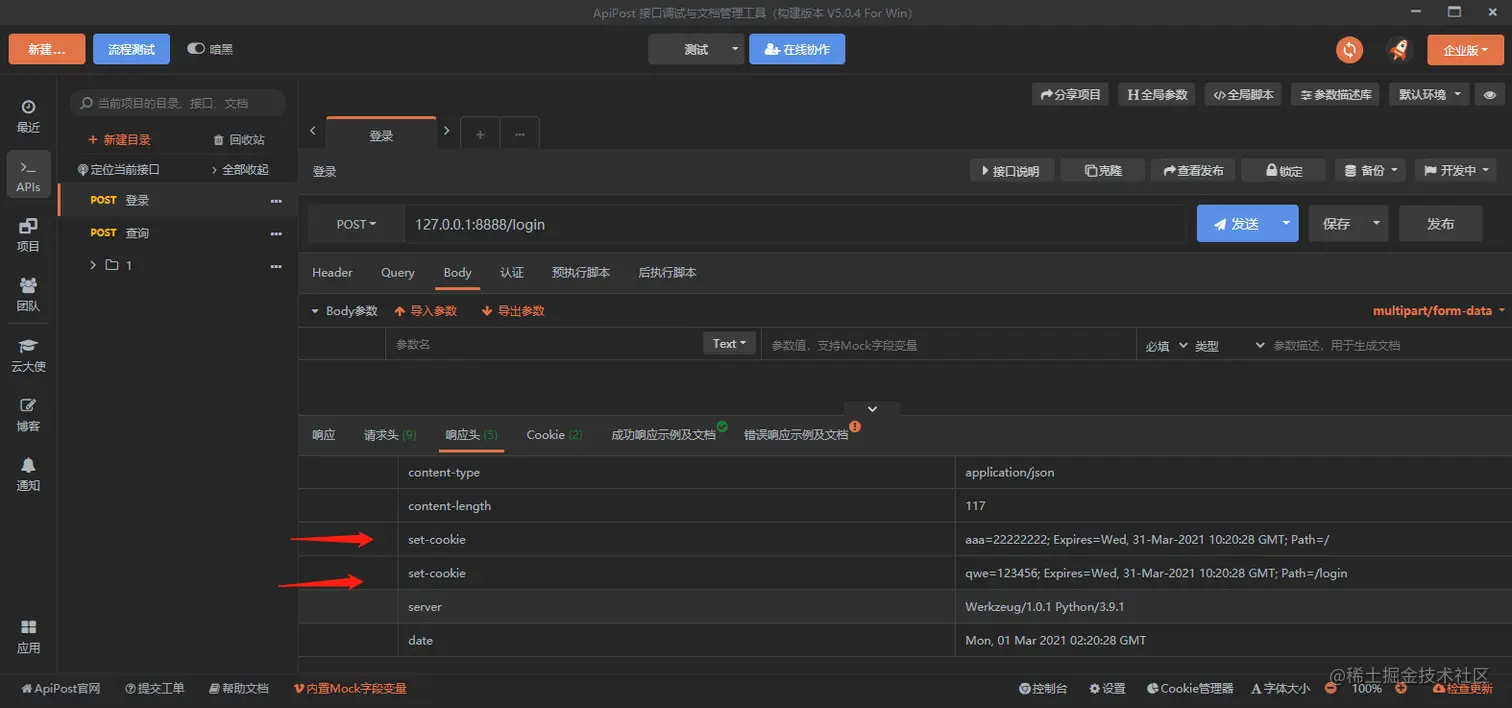Click the directory search input field
1512x708 pixels.
coord(178,103)
